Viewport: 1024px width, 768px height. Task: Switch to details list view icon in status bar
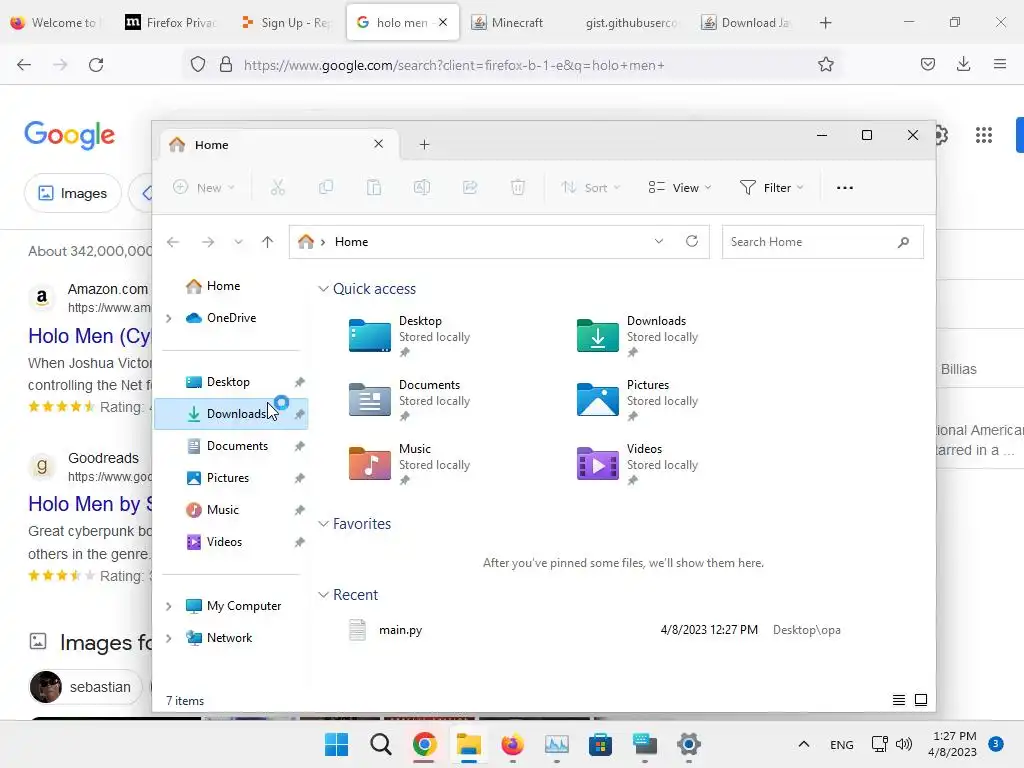[899, 700]
